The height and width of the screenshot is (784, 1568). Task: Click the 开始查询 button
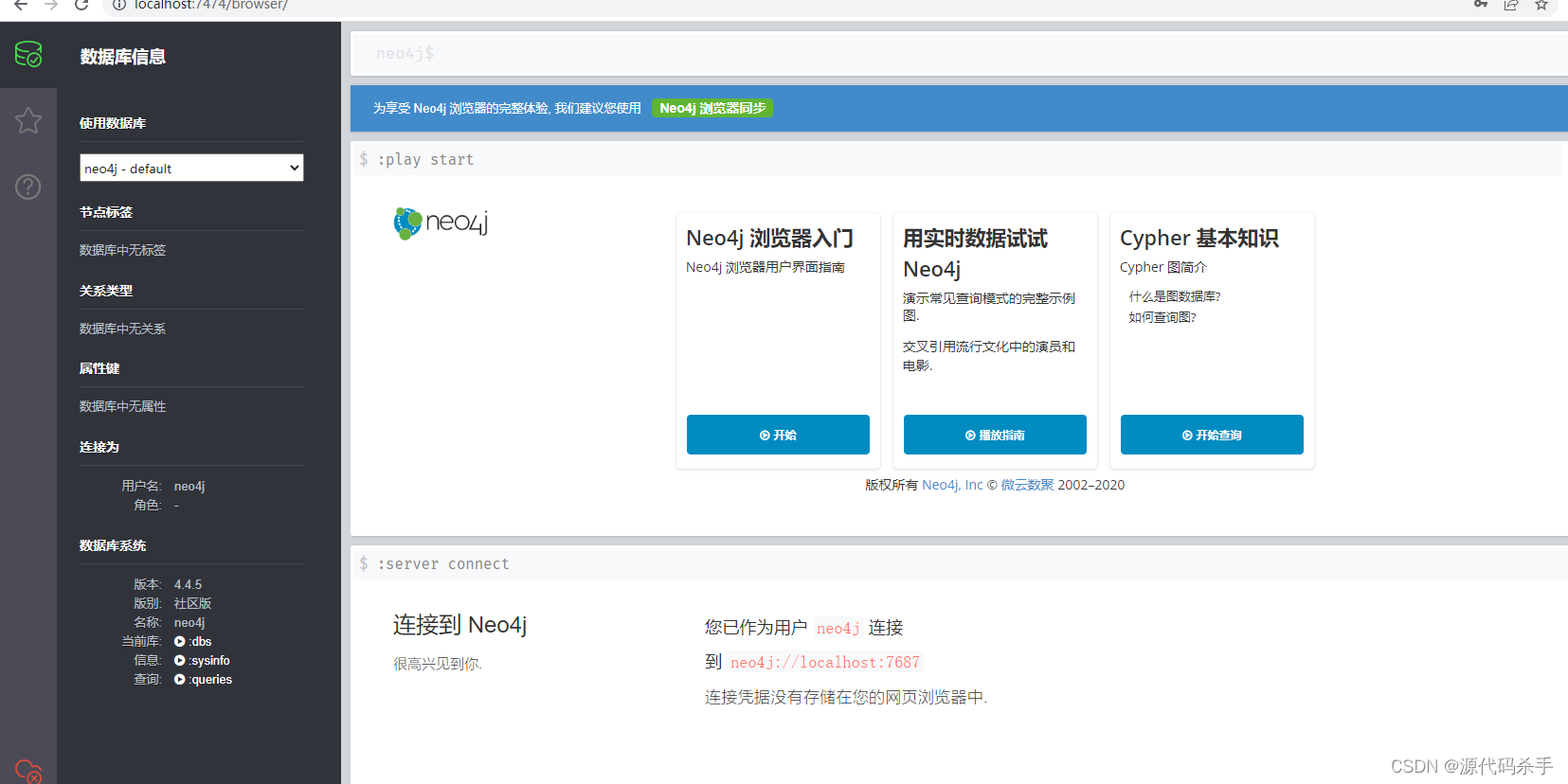point(1212,435)
